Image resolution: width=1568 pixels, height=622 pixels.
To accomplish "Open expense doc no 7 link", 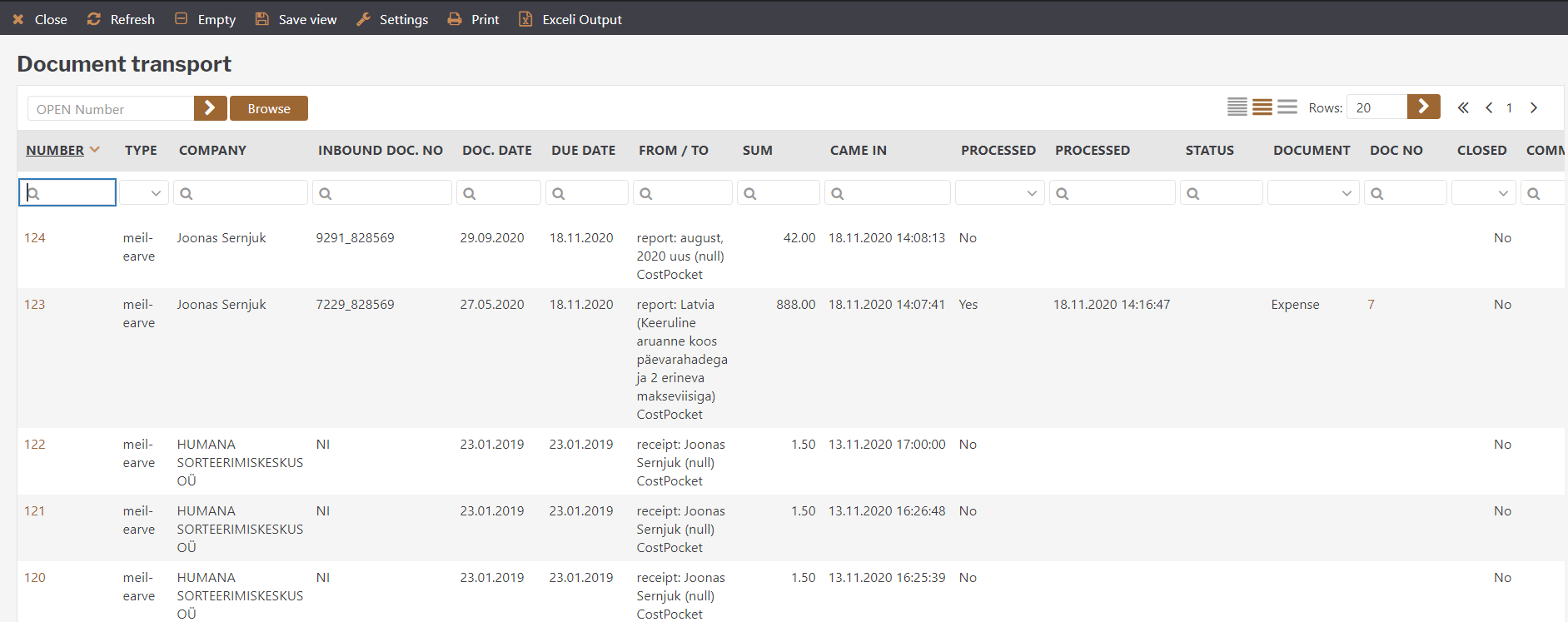I will [1371, 305].
